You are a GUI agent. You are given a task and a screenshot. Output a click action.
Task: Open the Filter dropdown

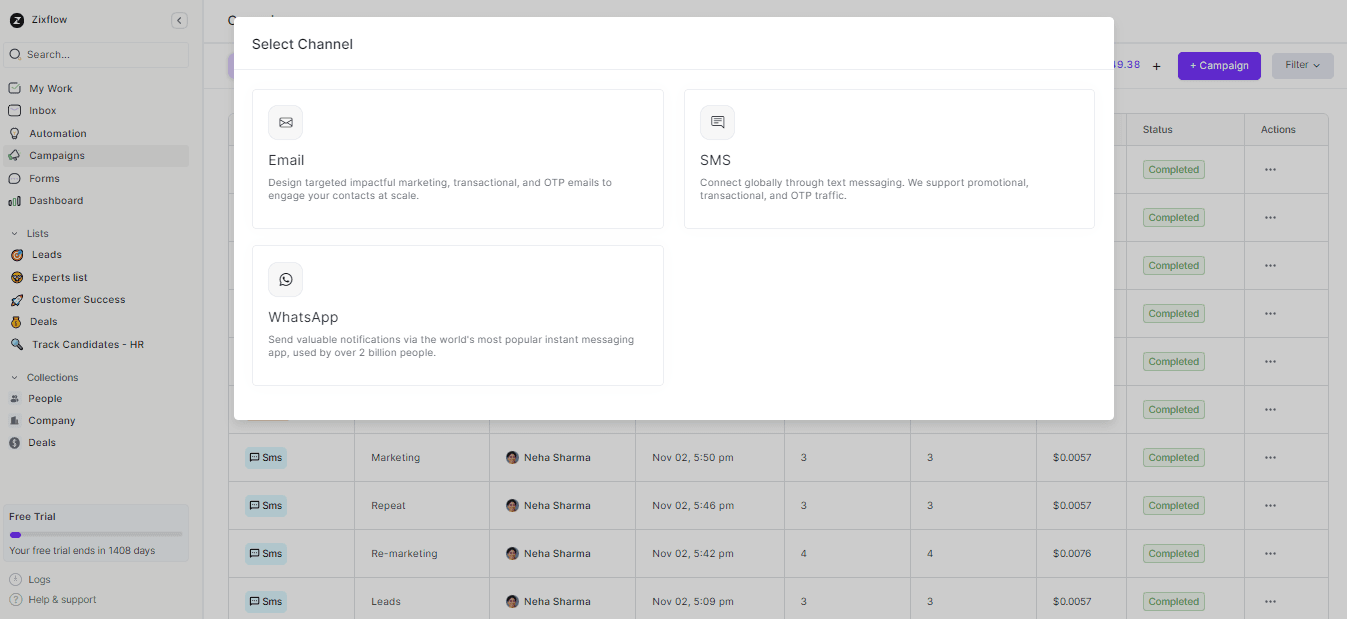[x=1302, y=64]
